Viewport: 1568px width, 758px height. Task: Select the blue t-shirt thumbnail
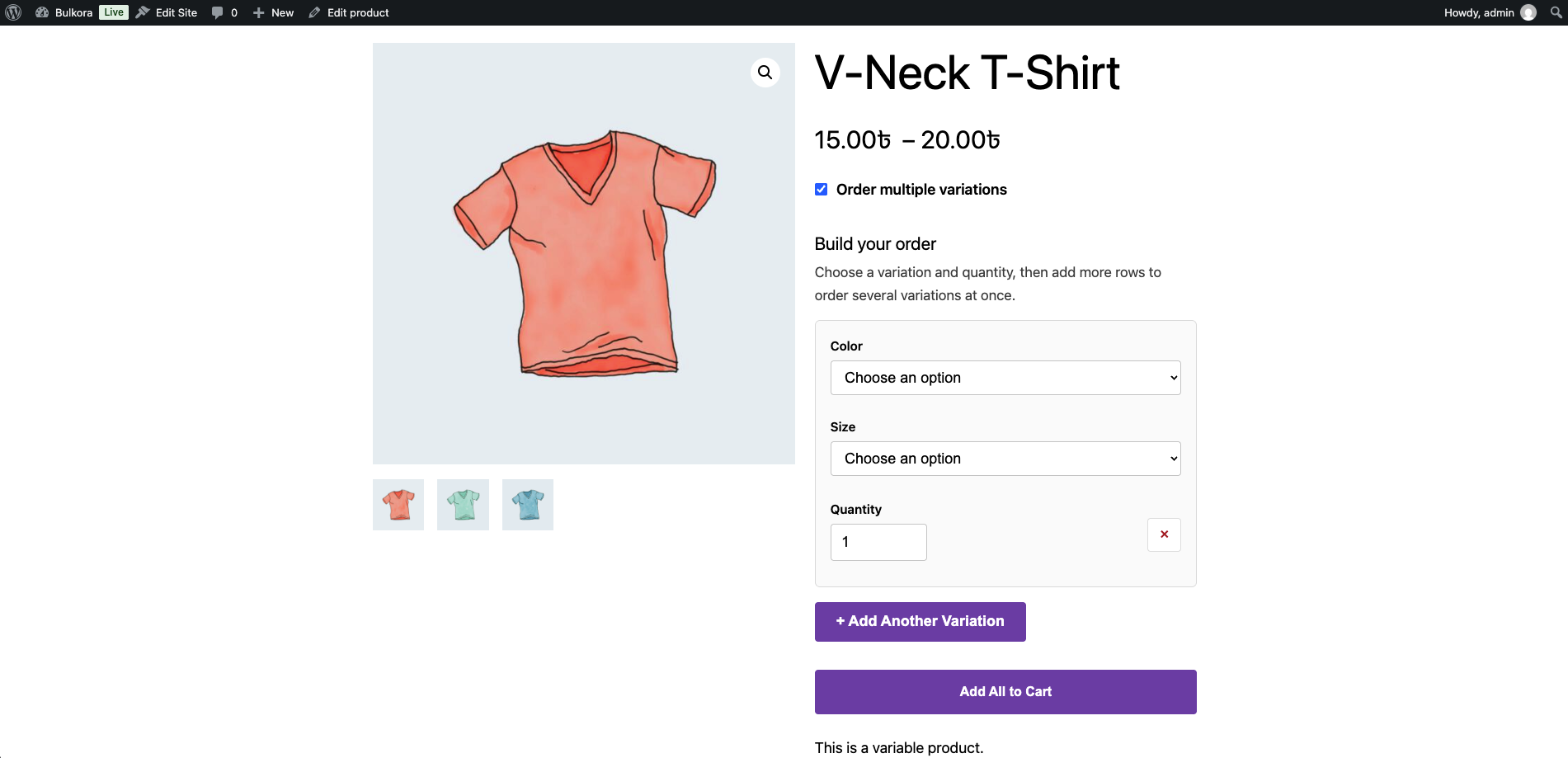click(528, 505)
